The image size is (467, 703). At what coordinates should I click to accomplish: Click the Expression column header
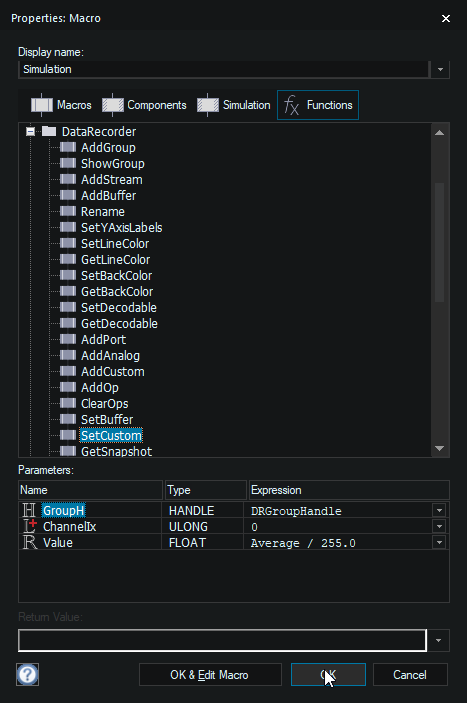click(x=349, y=490)
